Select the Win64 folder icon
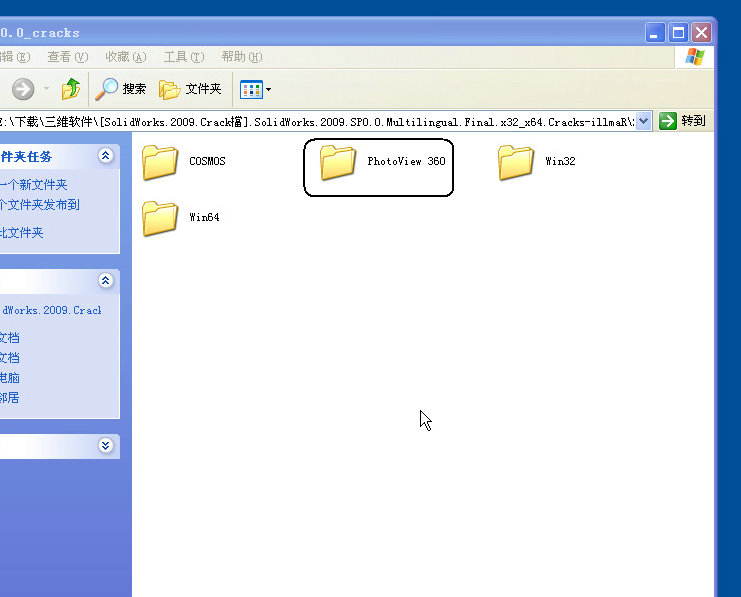741x597 pixels. click(160, 218)
